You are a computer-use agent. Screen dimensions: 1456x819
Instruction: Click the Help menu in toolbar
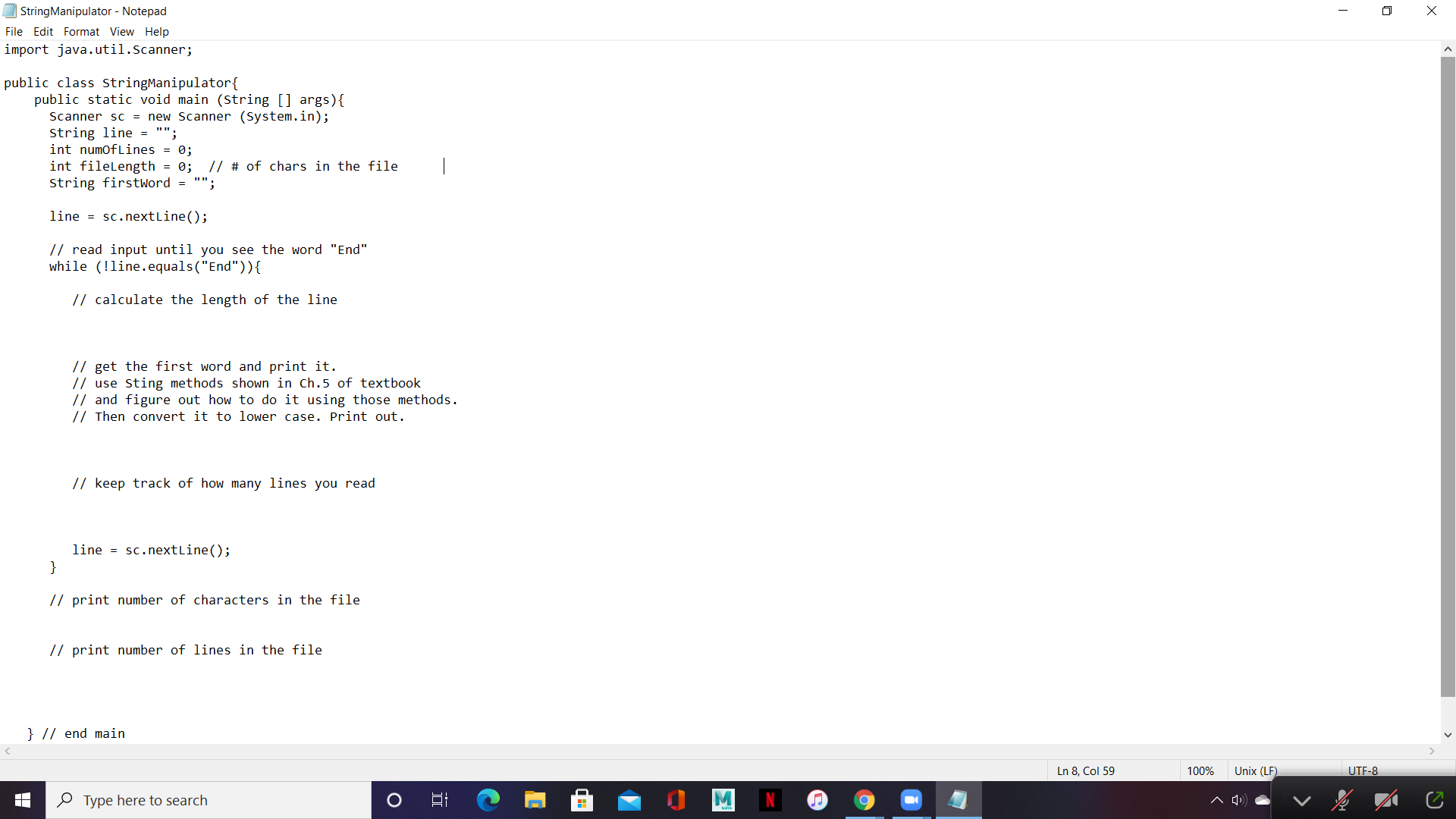(158, 31)
